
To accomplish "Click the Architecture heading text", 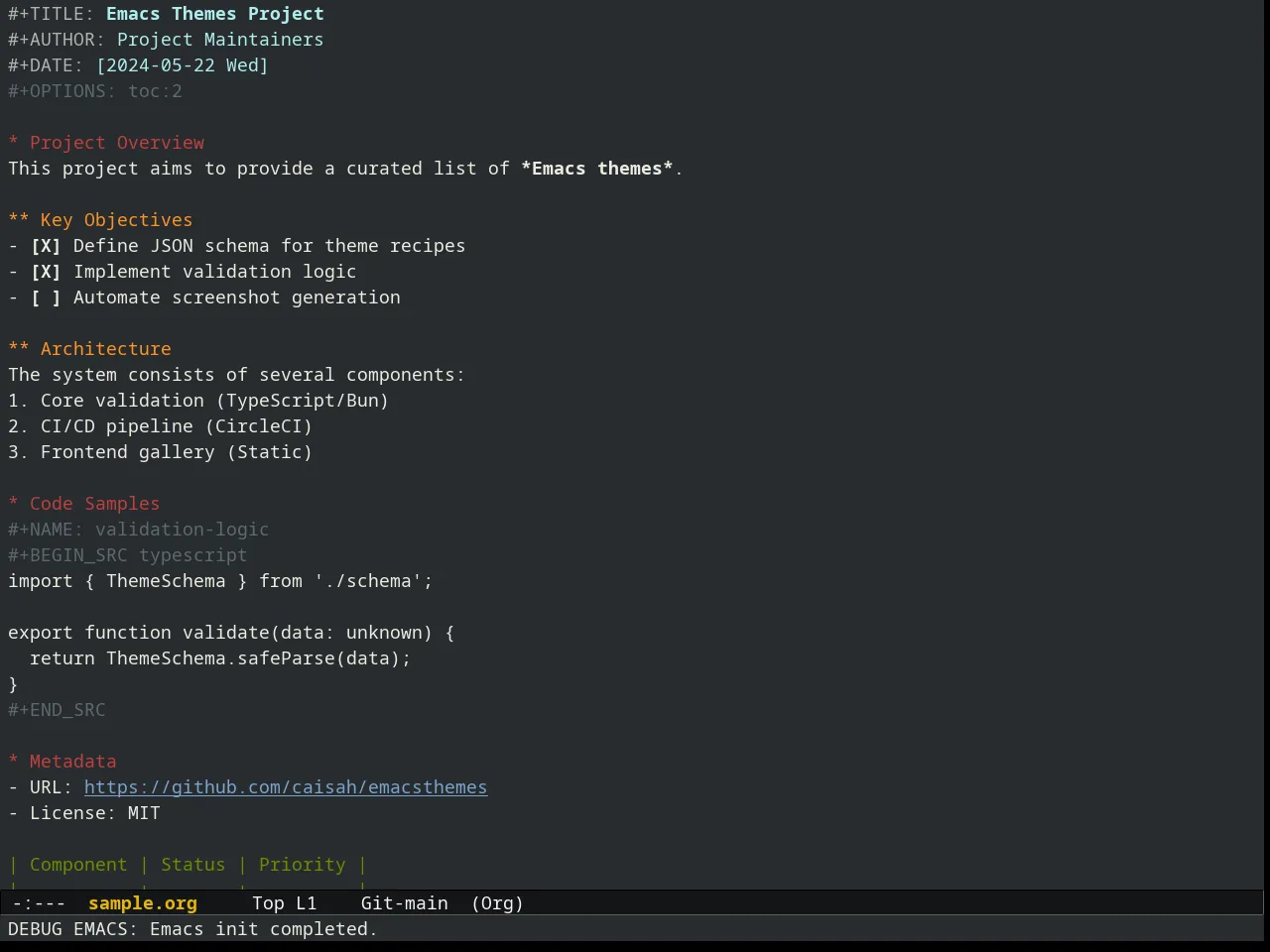I will click(106, 349).
